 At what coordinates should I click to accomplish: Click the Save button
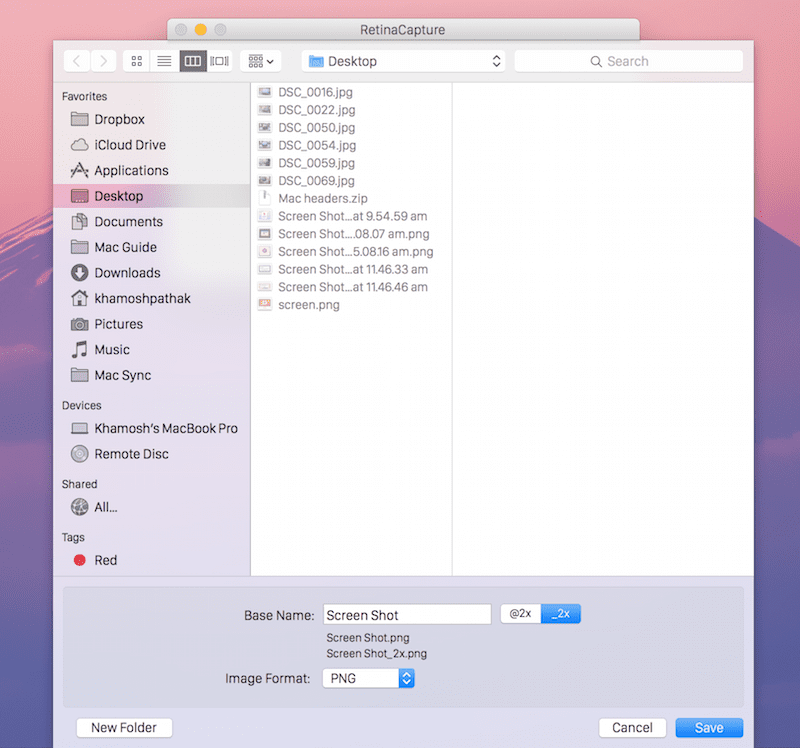coord(709,728)
